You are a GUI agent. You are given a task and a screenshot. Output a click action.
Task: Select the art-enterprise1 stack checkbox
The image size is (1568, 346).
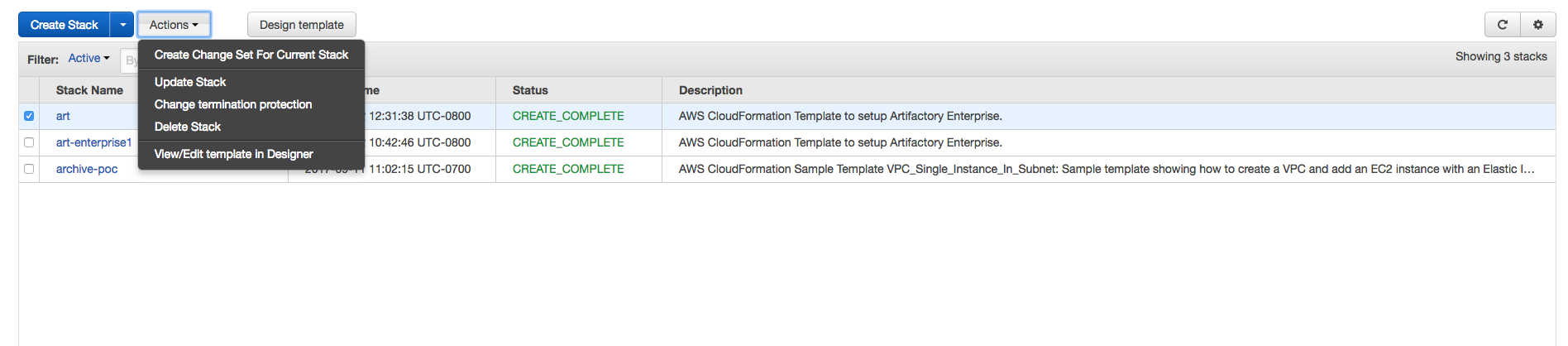(x=29, y=142)
